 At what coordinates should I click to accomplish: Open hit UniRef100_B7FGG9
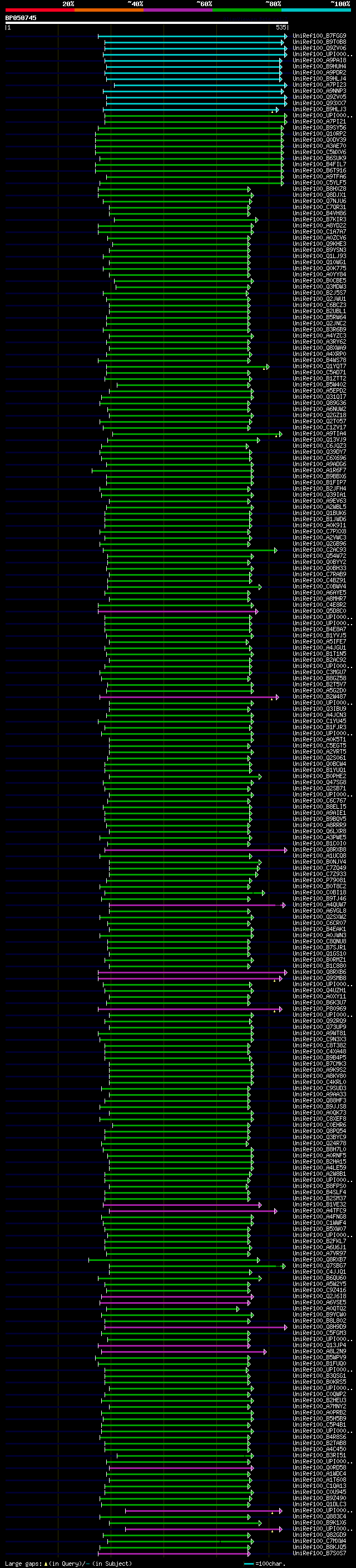319,36
